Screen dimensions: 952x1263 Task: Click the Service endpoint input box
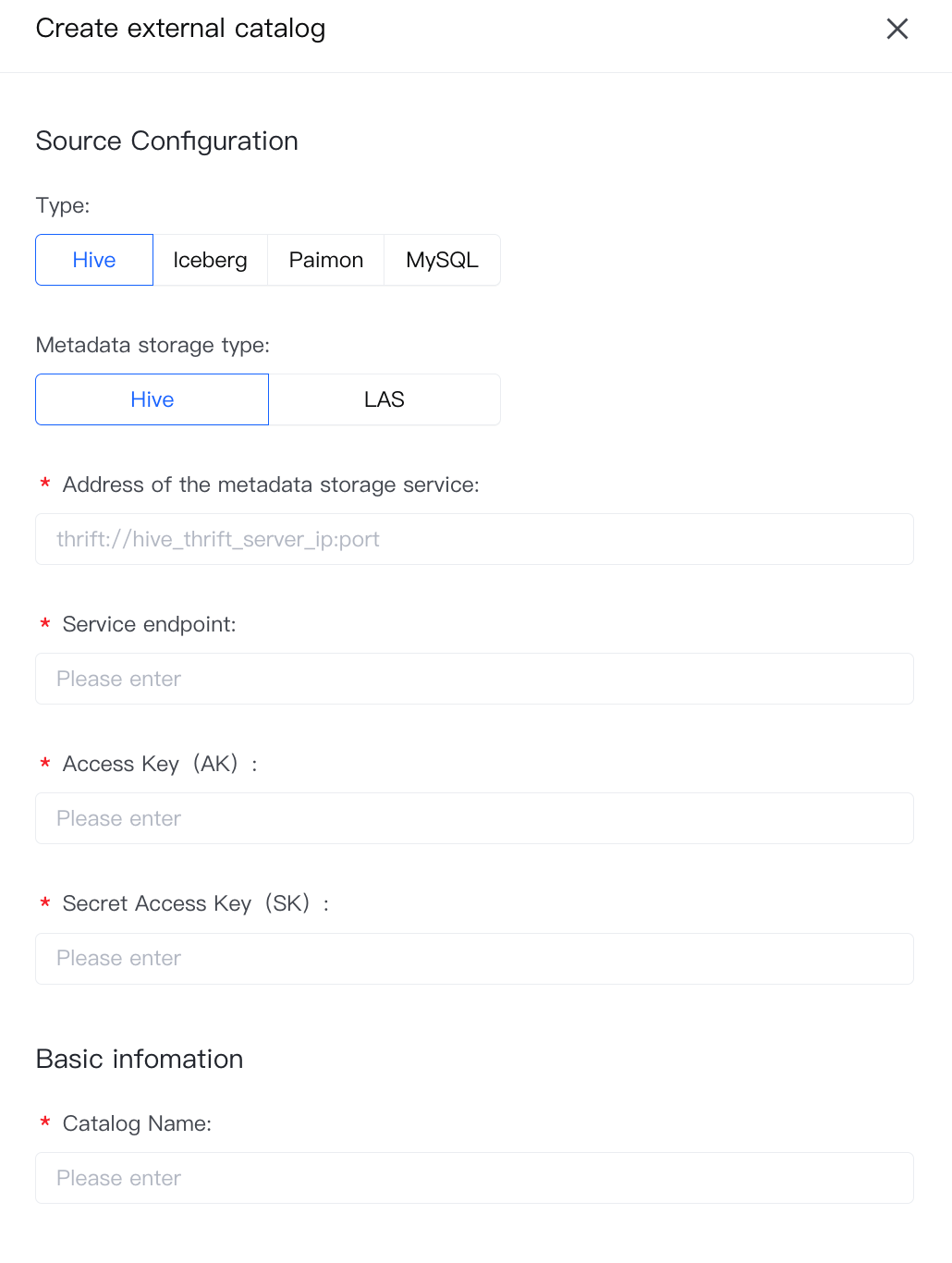(474, 679)
